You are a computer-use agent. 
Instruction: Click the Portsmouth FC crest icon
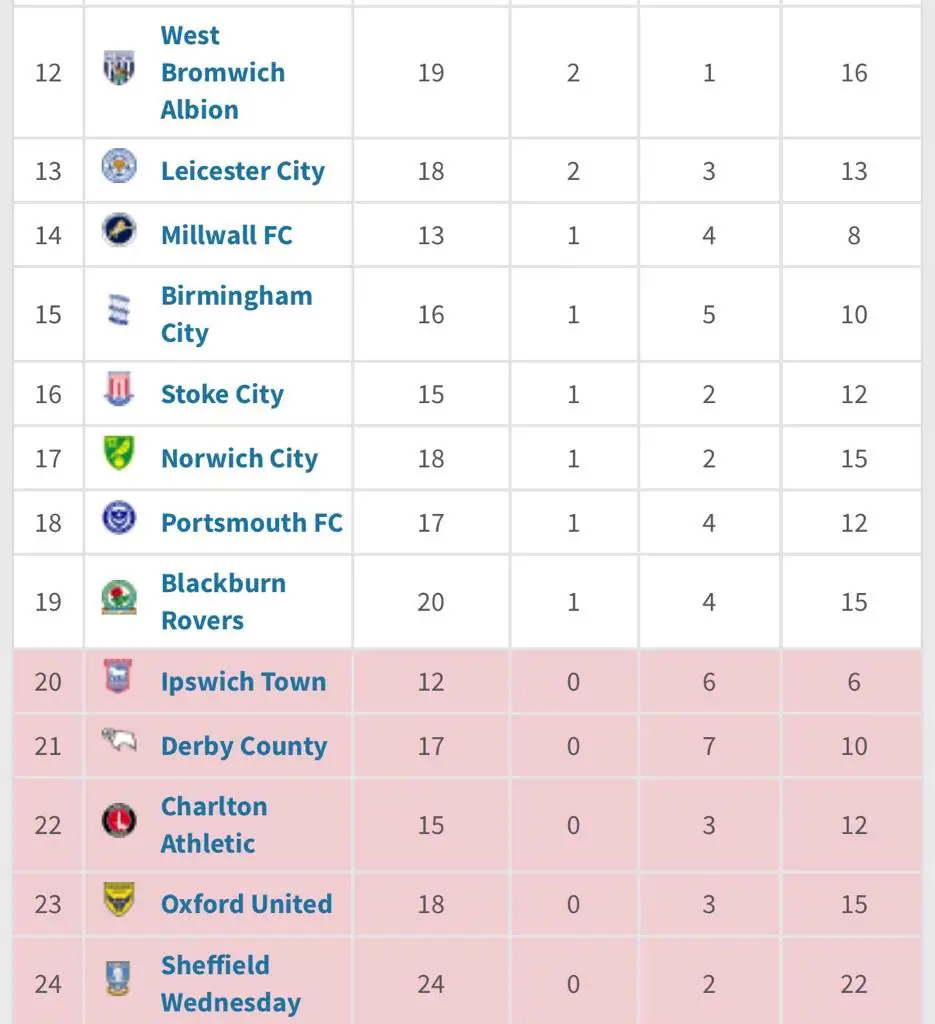119,518
